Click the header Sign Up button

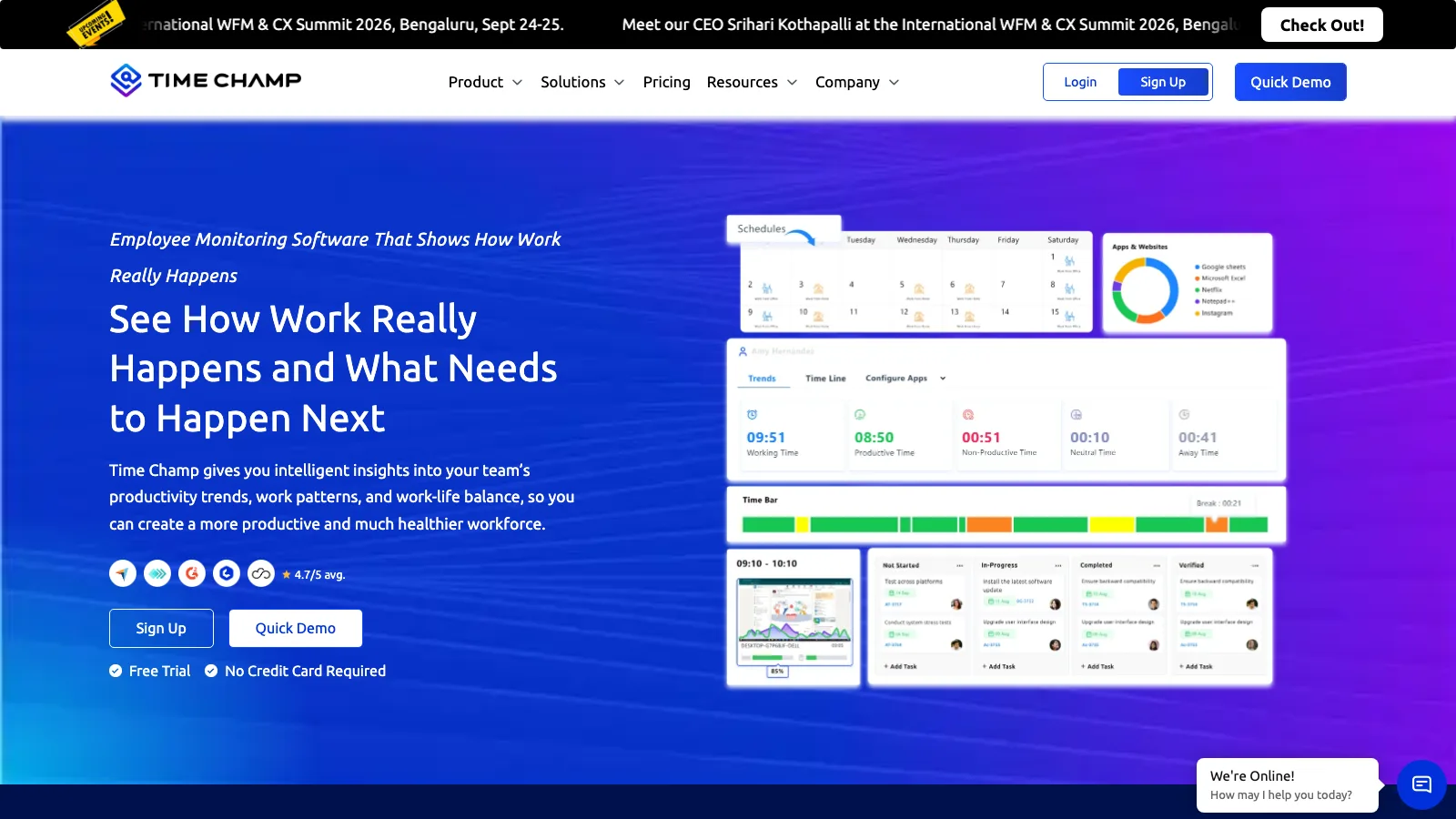(1163, 82)
